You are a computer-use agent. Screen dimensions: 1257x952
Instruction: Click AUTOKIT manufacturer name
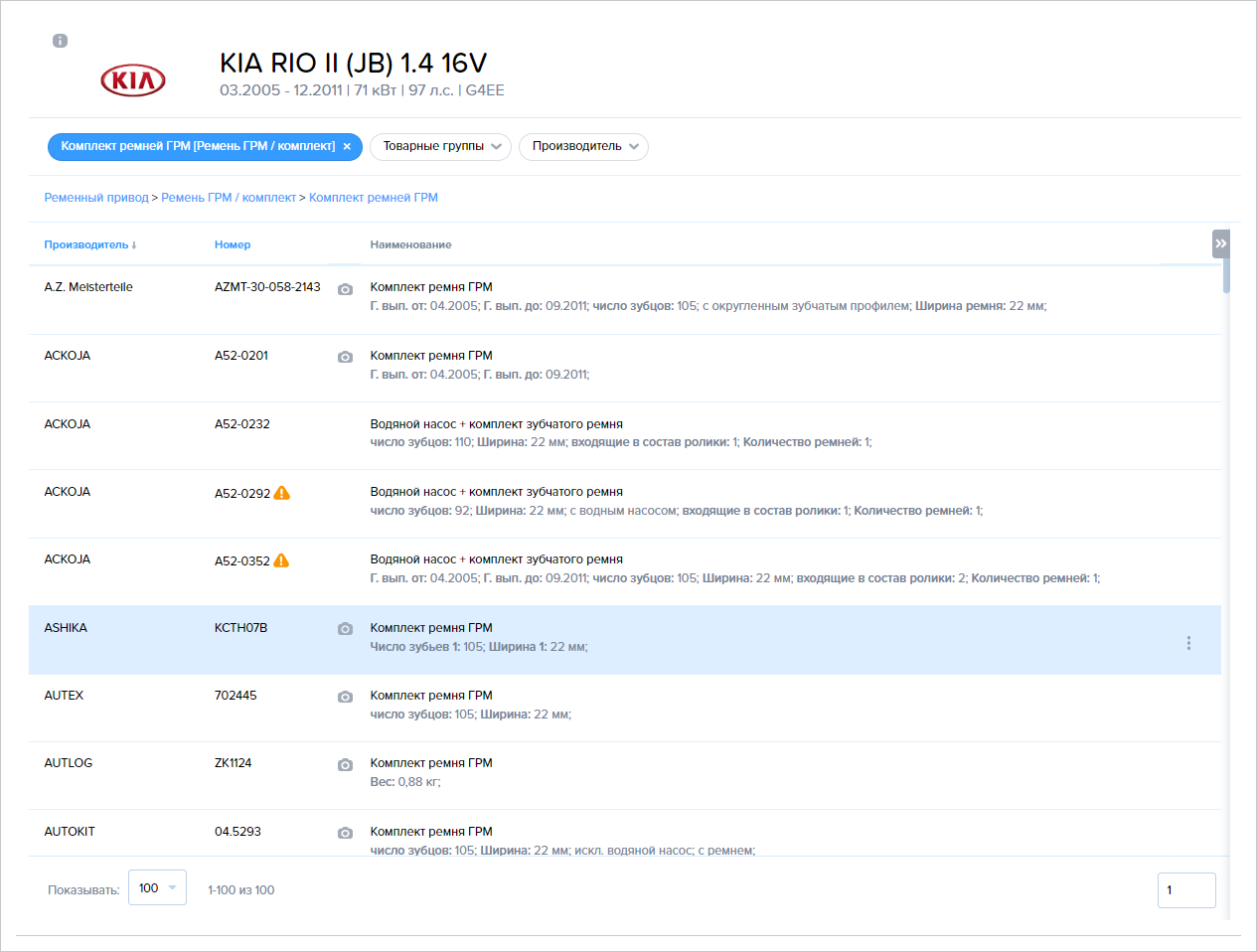(70, 832)
